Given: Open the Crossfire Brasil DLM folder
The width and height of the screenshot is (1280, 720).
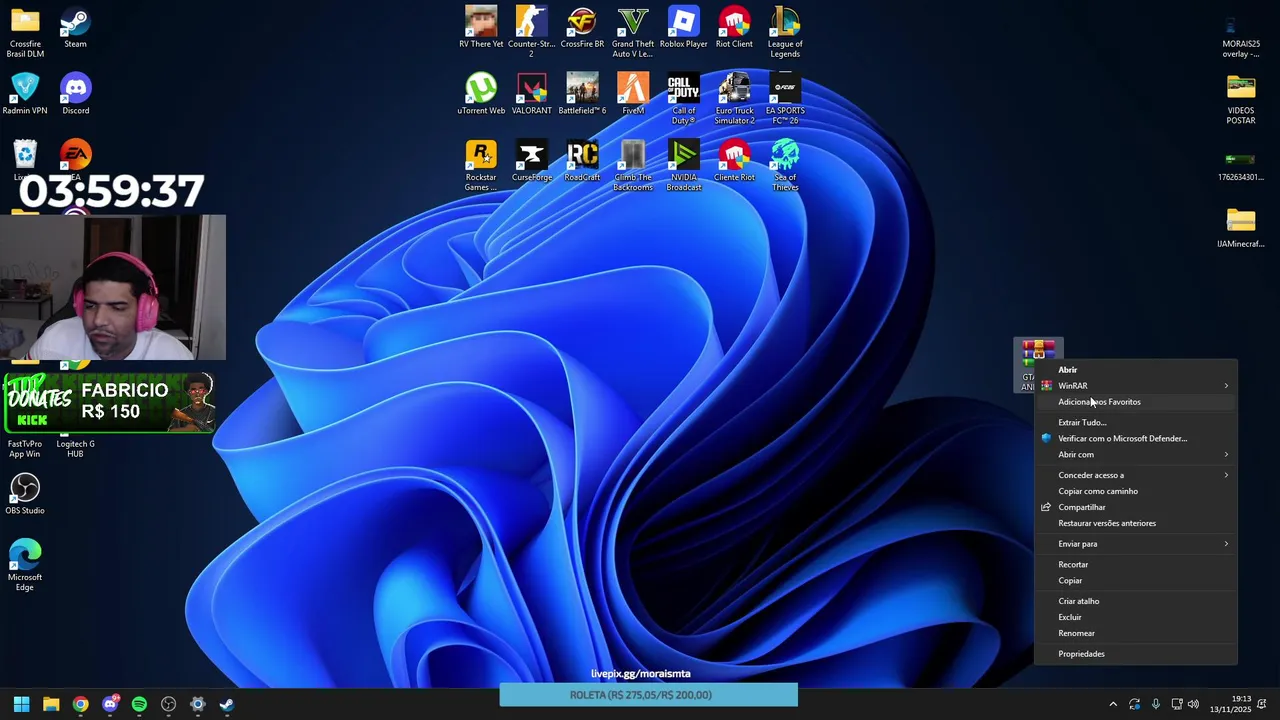Looking at the screenshot, I should coord(25,32).
